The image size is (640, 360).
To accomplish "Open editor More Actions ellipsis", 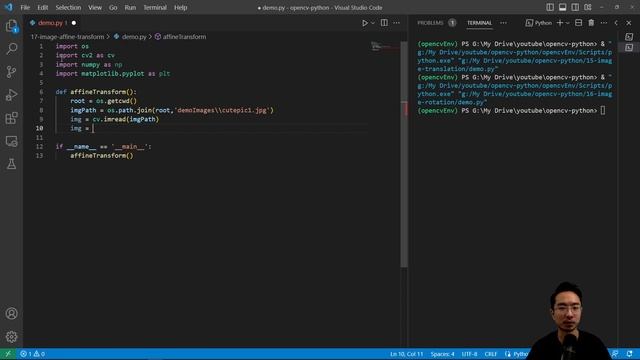I will tap(396, 23).
